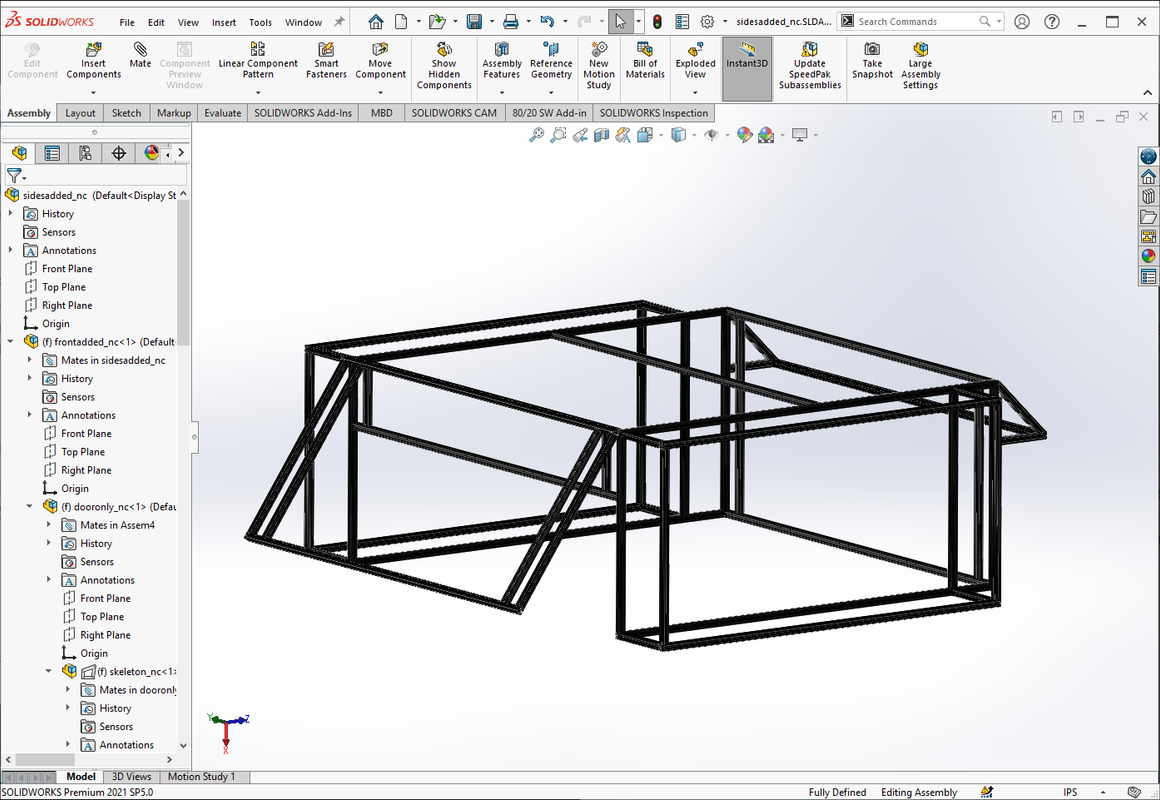Click Zoom to Area icon
1160x800 pixels.
[x=559, y=135]
